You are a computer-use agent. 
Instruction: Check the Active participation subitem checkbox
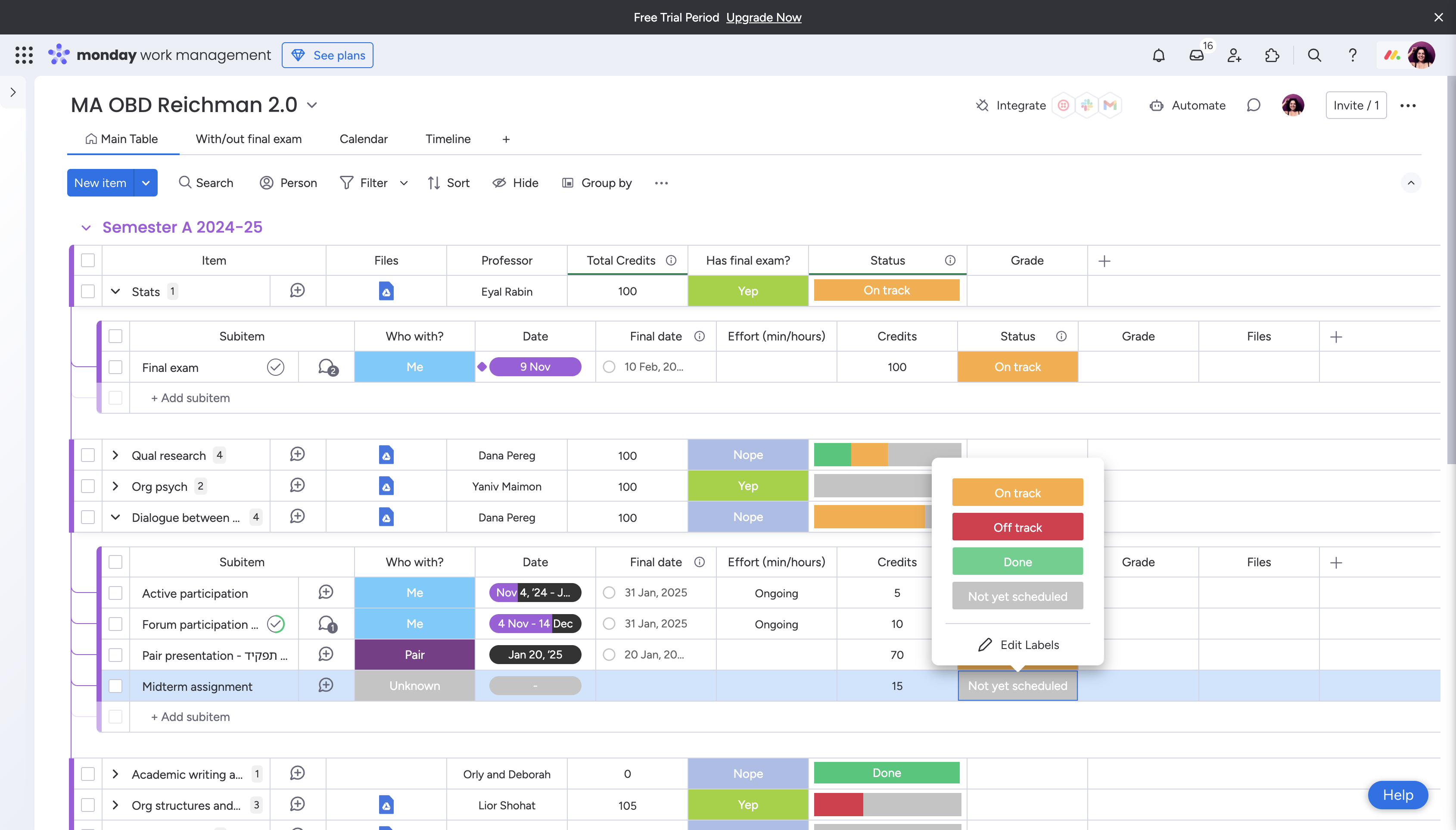[115, 593]
